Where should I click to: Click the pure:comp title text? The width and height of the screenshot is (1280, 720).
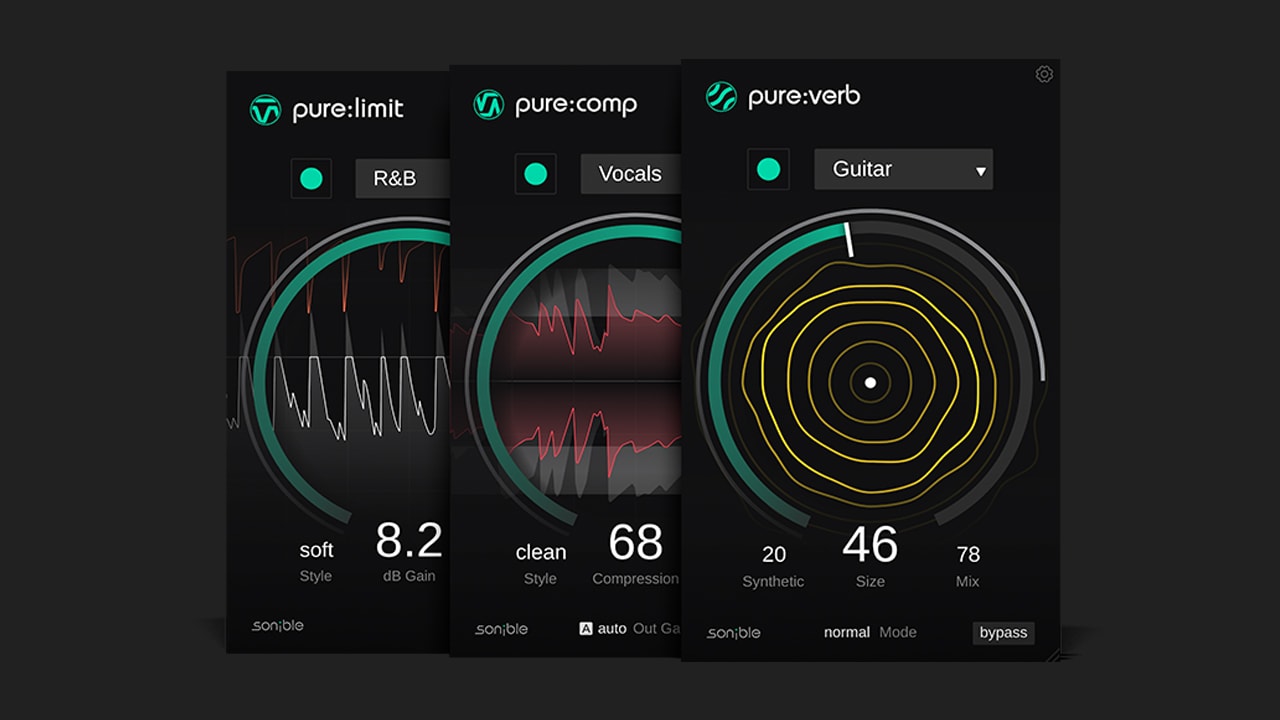[x=576, y=105]
